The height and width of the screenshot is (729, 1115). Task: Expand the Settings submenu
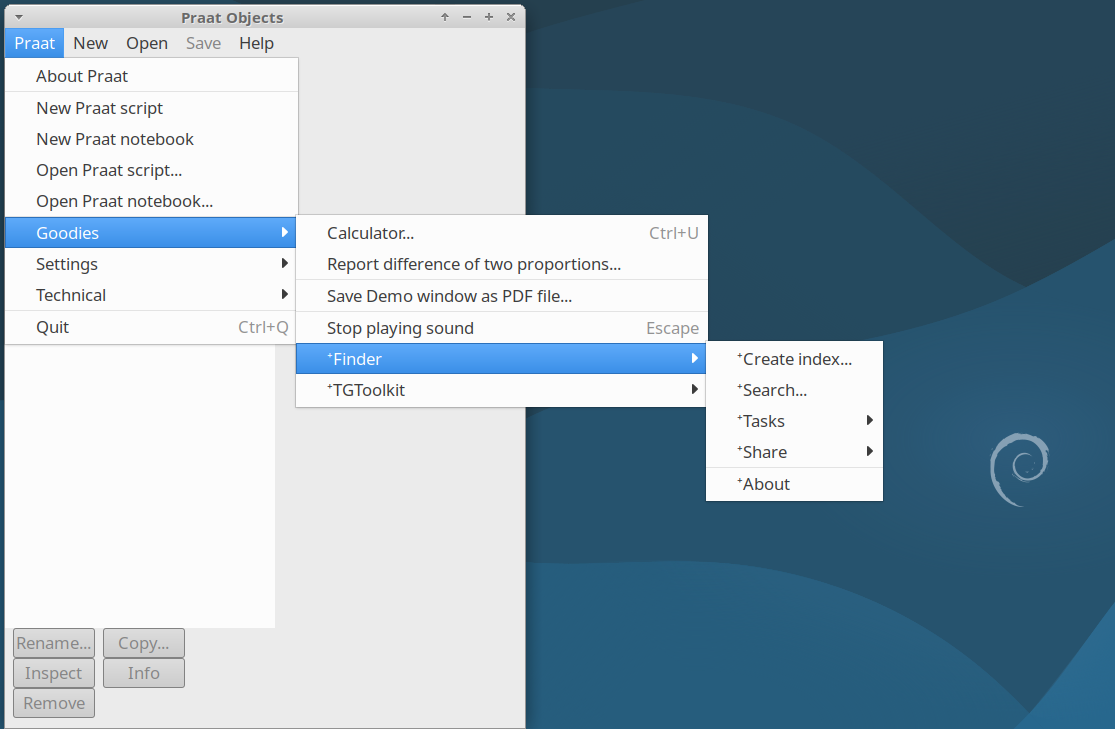pos(151,264)
